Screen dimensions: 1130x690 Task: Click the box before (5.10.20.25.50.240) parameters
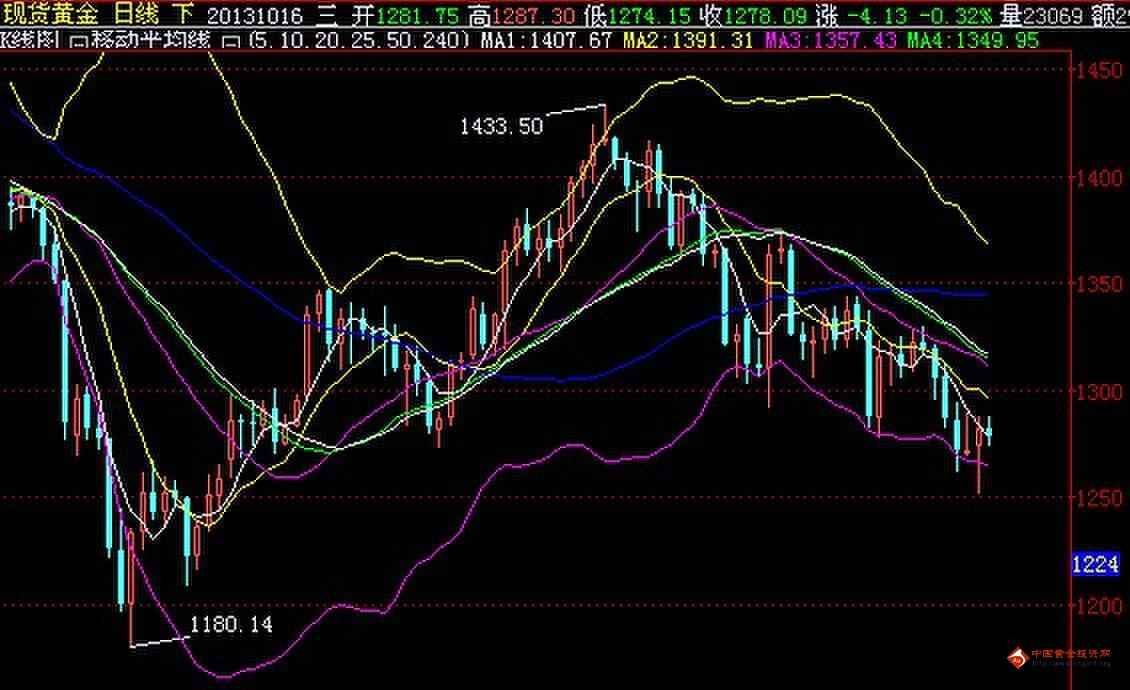[234, 39]
